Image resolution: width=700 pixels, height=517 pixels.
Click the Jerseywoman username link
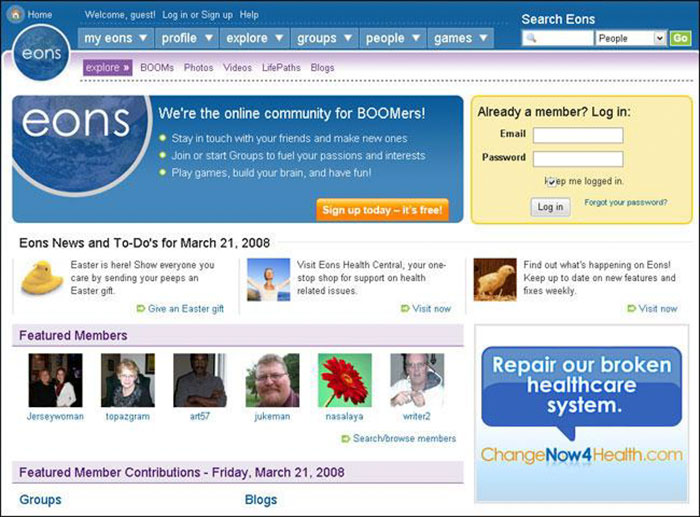pyautogui.click(x=55, y=417)
